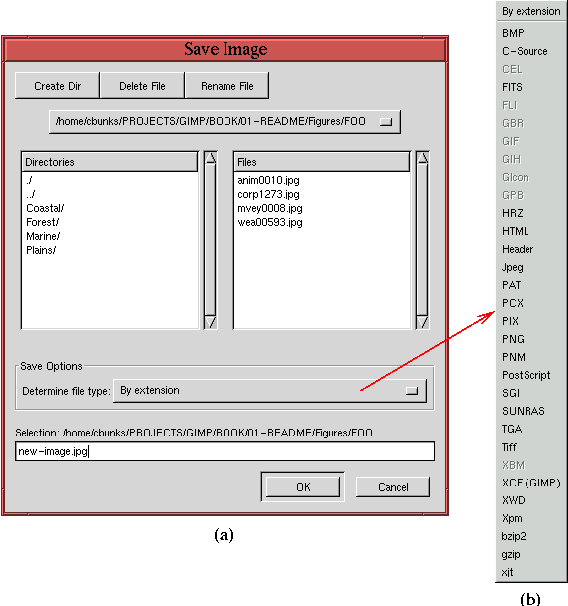Click the Delete File button

pyautogui.click(x=142, y=85)
